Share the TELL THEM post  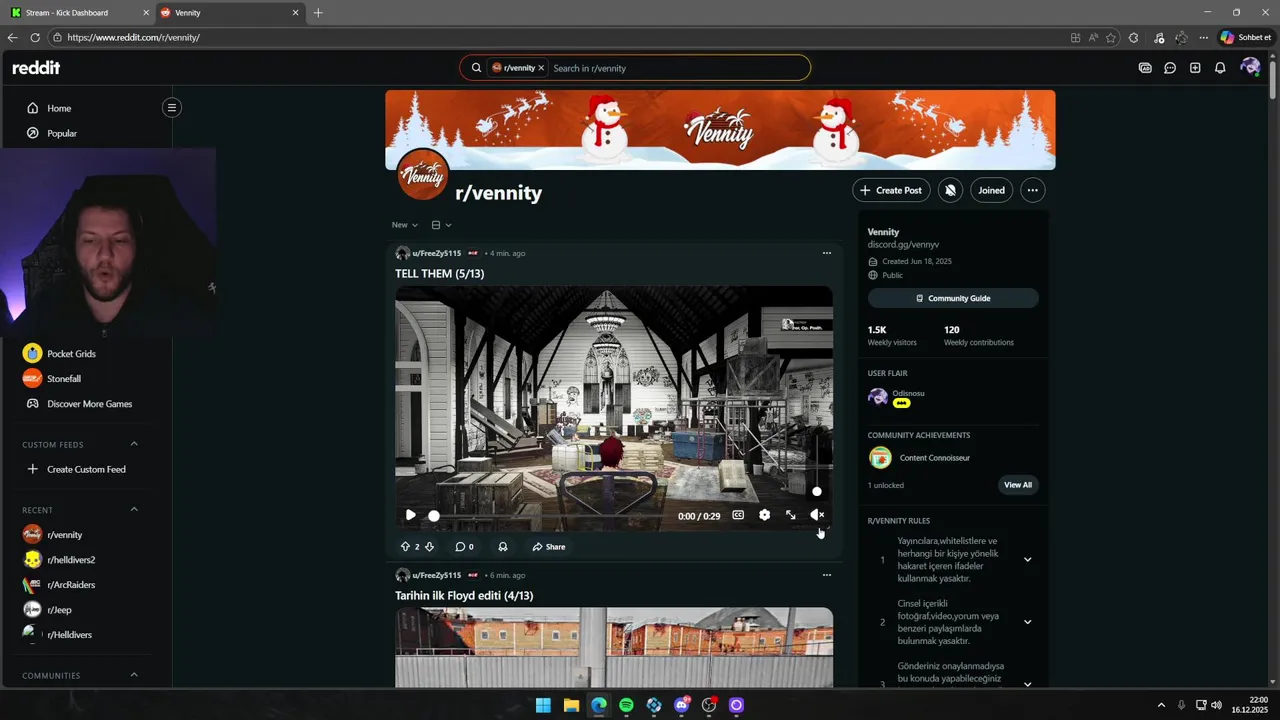pos(548,547)
